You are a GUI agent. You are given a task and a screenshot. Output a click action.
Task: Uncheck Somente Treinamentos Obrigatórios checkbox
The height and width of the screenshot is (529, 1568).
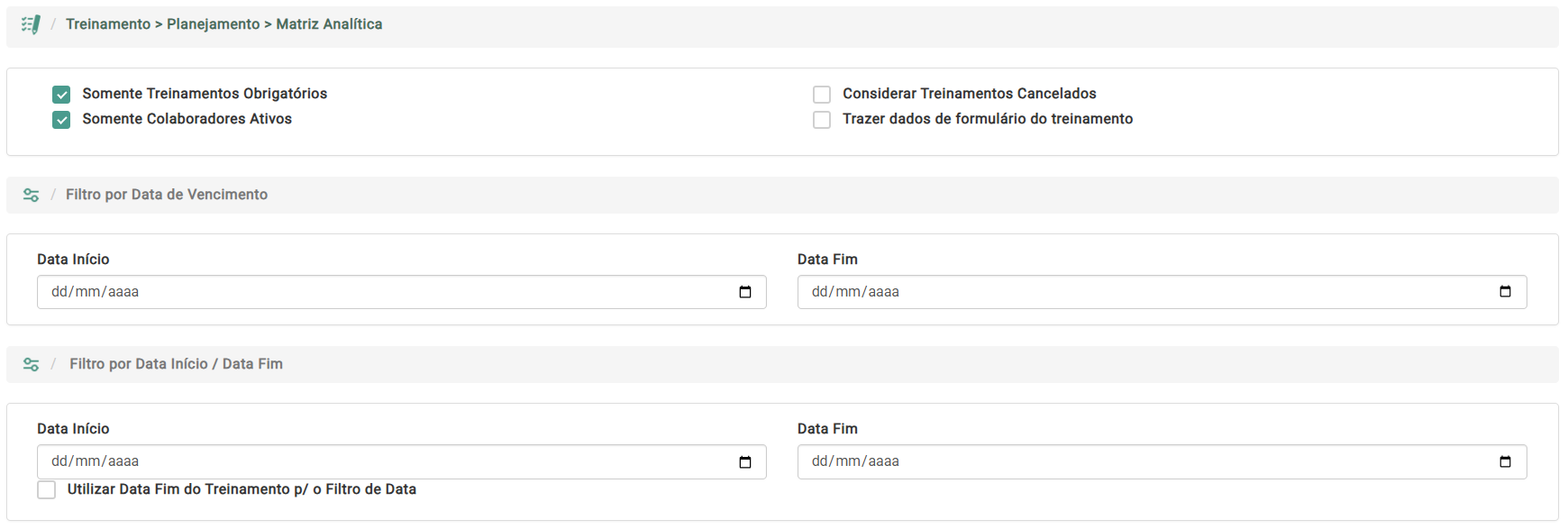coord(61,95)
